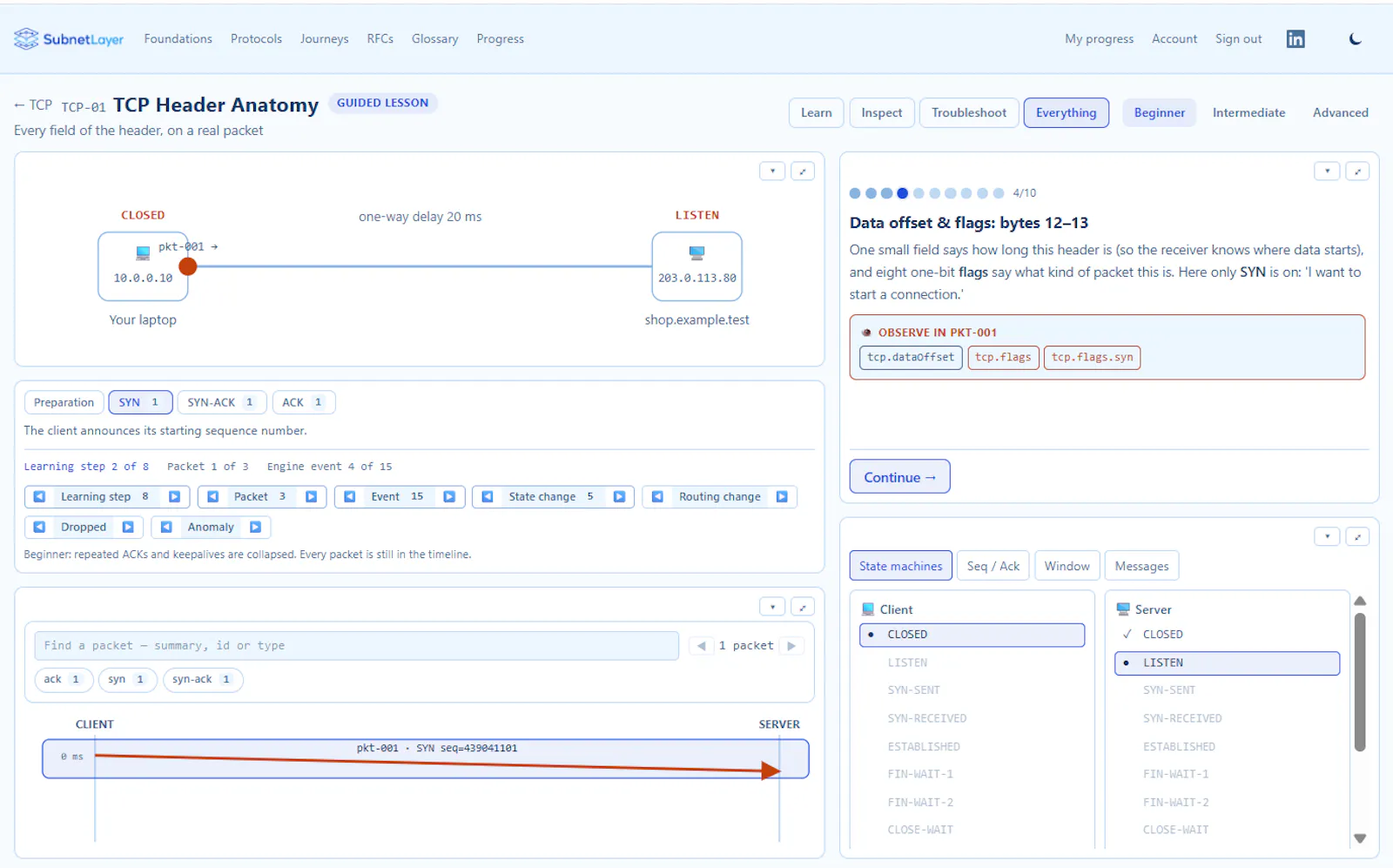
Task: Filter packets by ack chip
Action: tap(64, 679)
